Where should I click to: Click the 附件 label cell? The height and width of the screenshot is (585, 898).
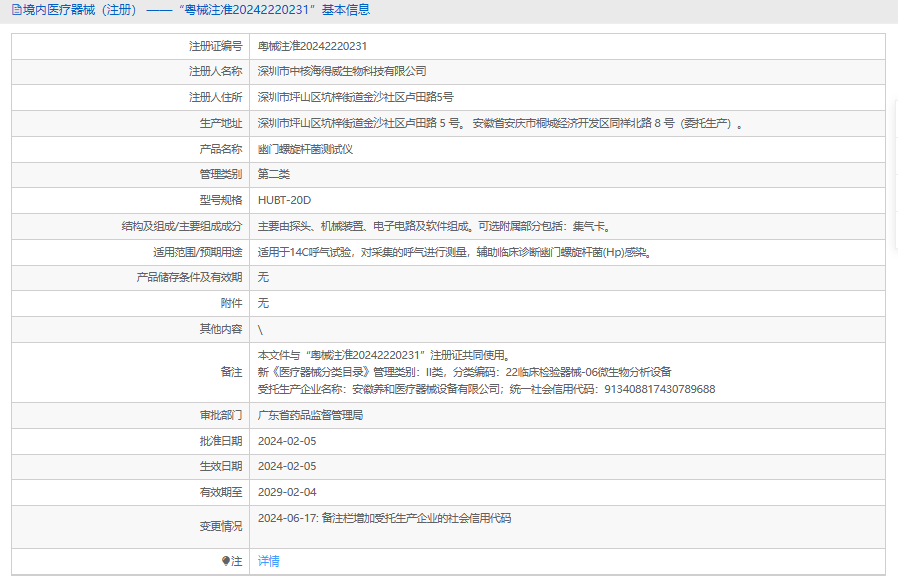pos(131,303)
